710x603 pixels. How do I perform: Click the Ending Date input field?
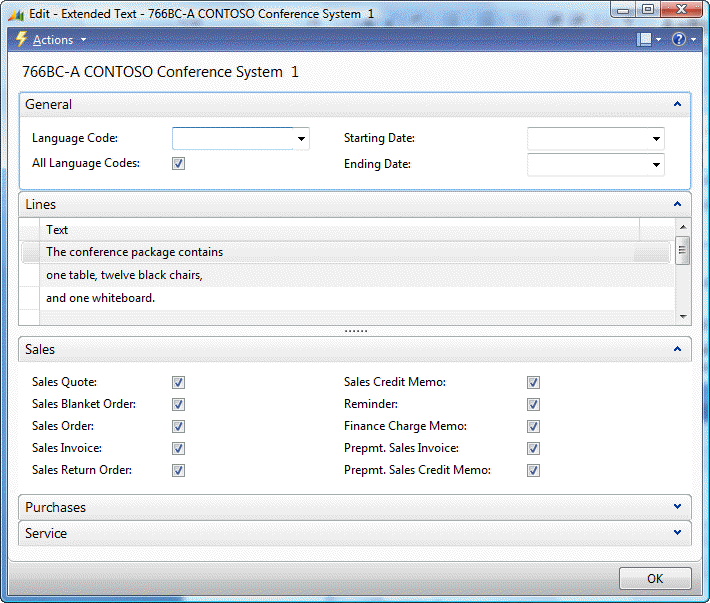click(588, 164)
